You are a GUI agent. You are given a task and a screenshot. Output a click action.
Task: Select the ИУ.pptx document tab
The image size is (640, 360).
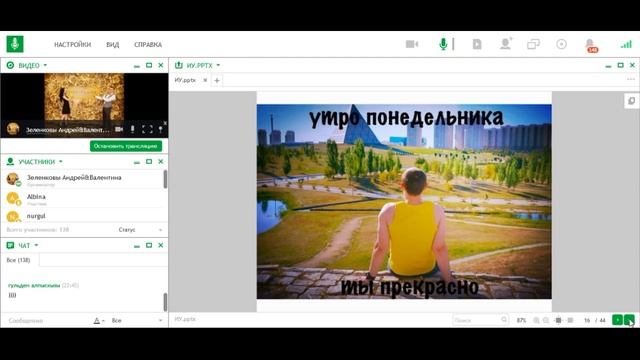tap(185, 80)
